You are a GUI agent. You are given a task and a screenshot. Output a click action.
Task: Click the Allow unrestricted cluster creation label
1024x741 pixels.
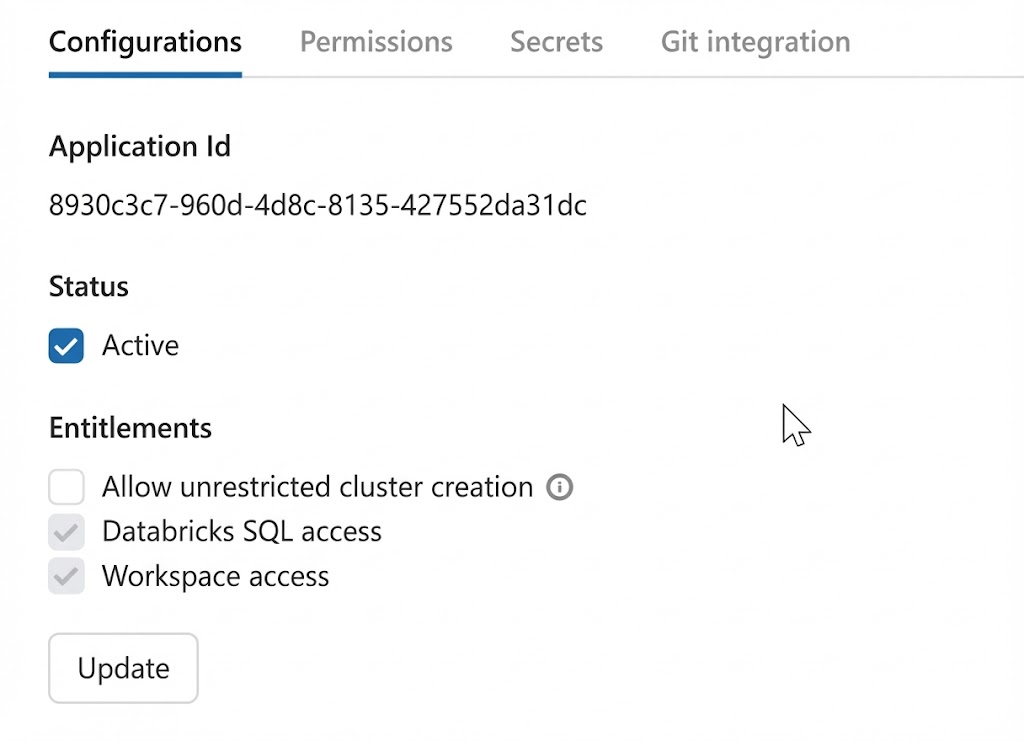(317, 488)
